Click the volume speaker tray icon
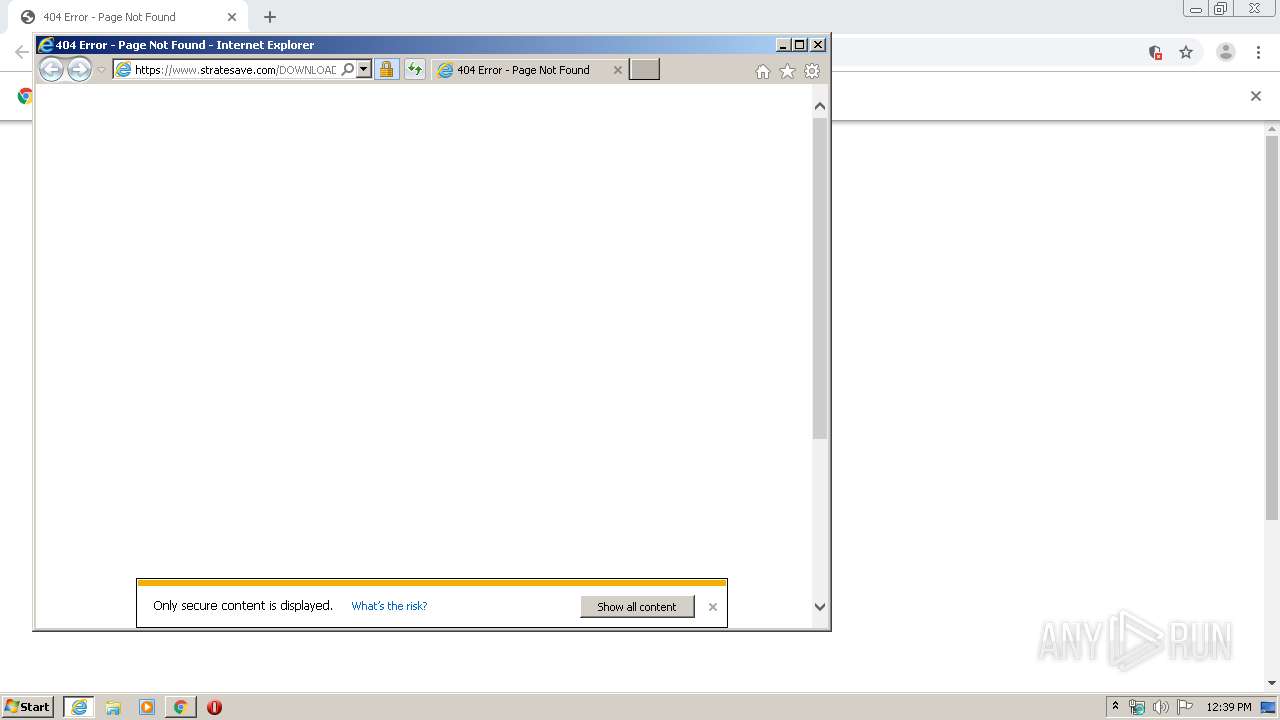 1161,707
